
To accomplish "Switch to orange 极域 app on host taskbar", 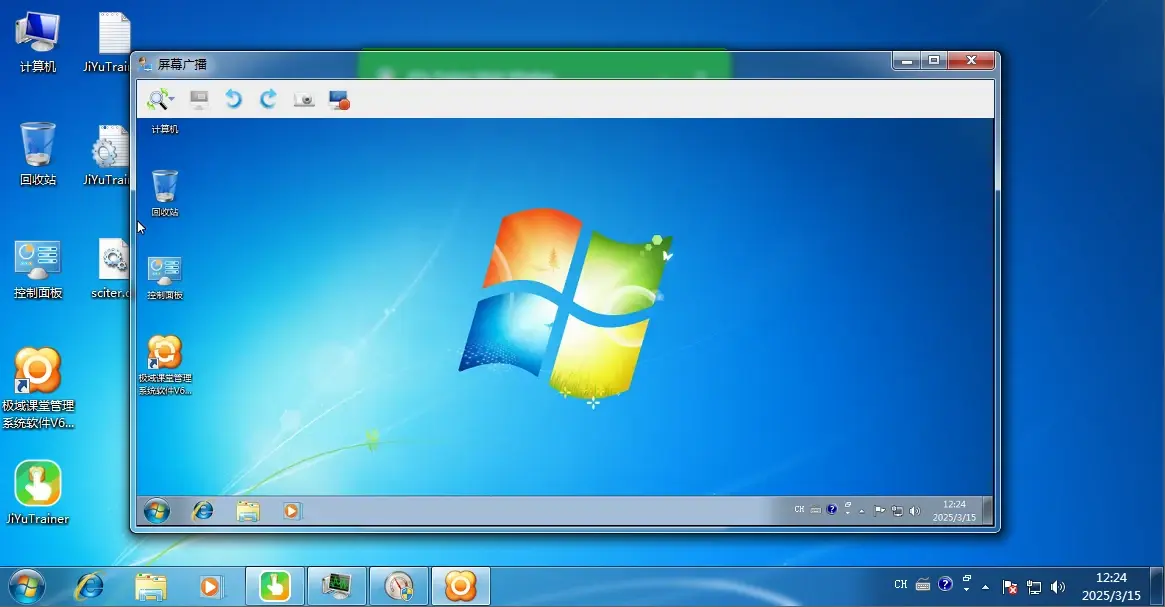I will pos(461,586).
